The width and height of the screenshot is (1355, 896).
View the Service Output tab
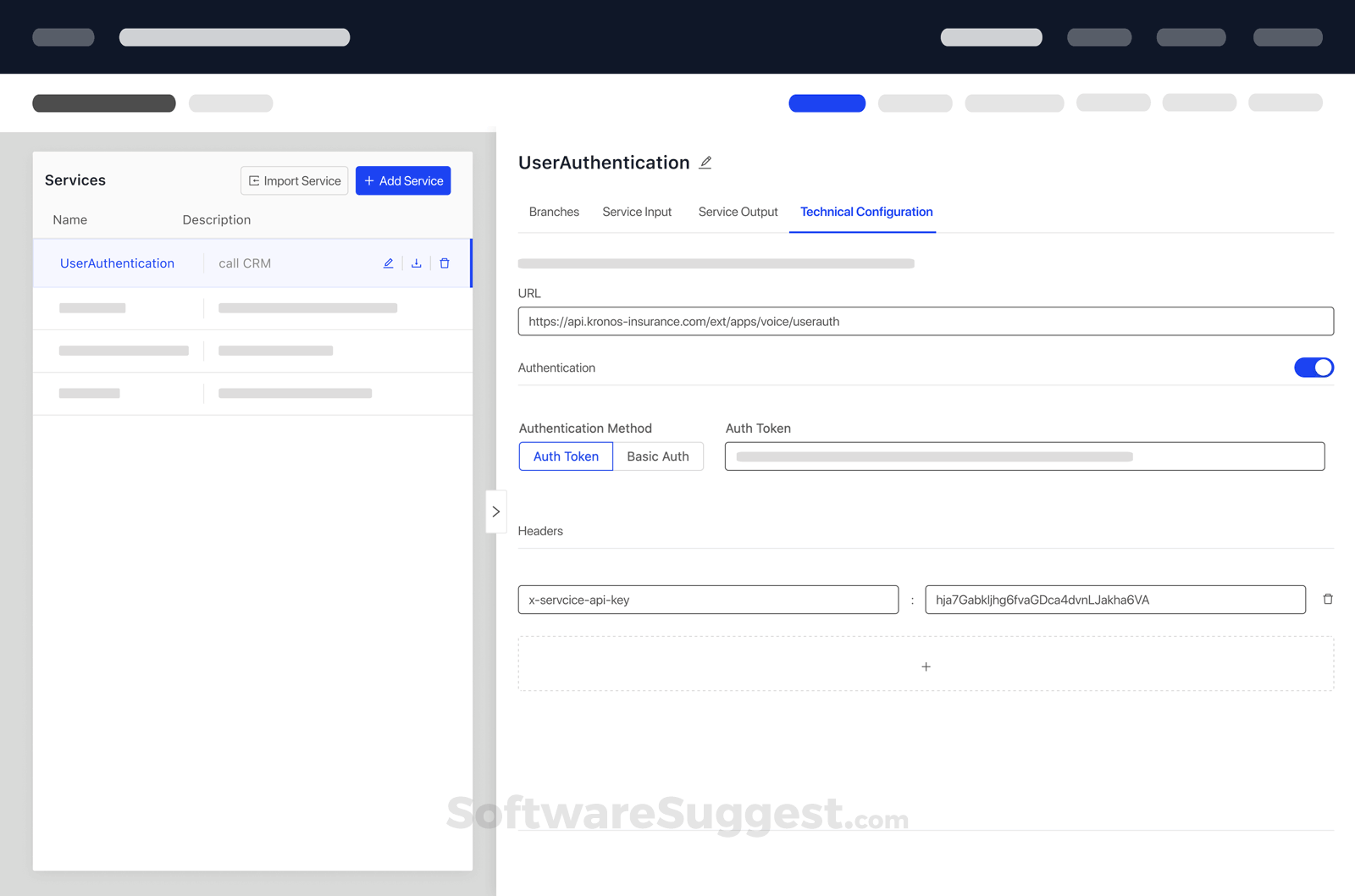click(x=738, y=212)
